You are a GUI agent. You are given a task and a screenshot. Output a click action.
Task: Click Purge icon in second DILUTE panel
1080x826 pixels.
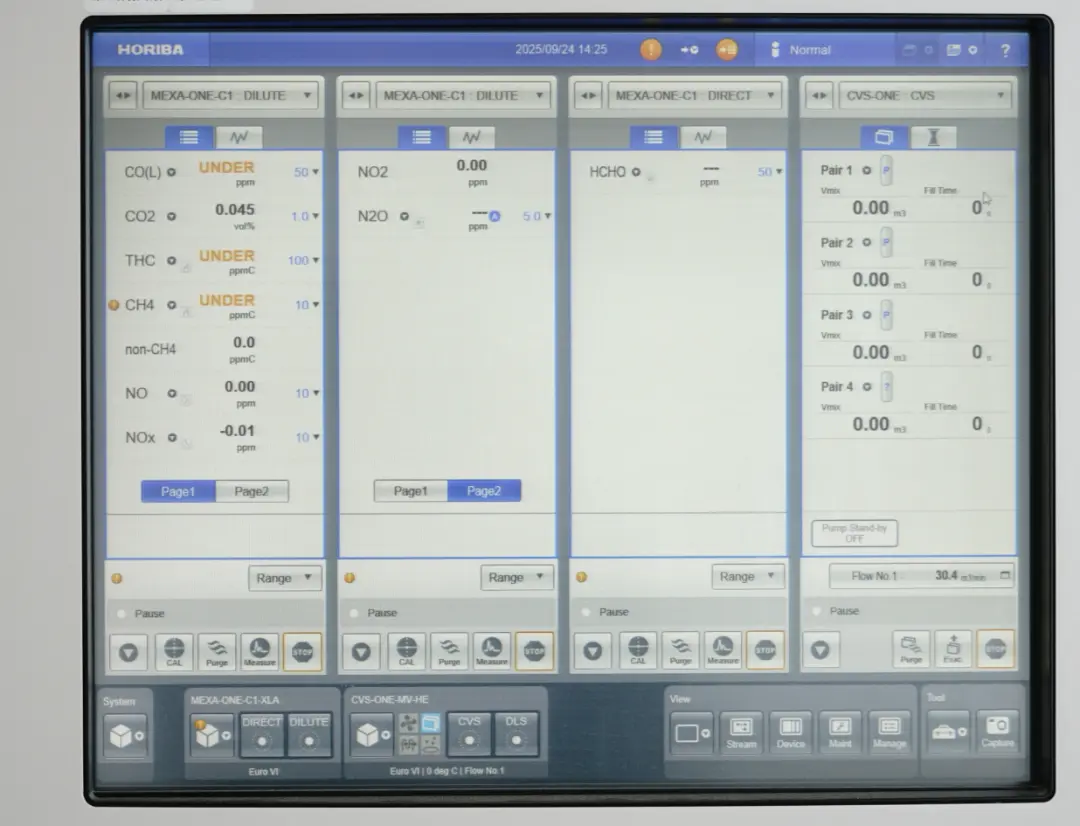[x=449, y=651]
